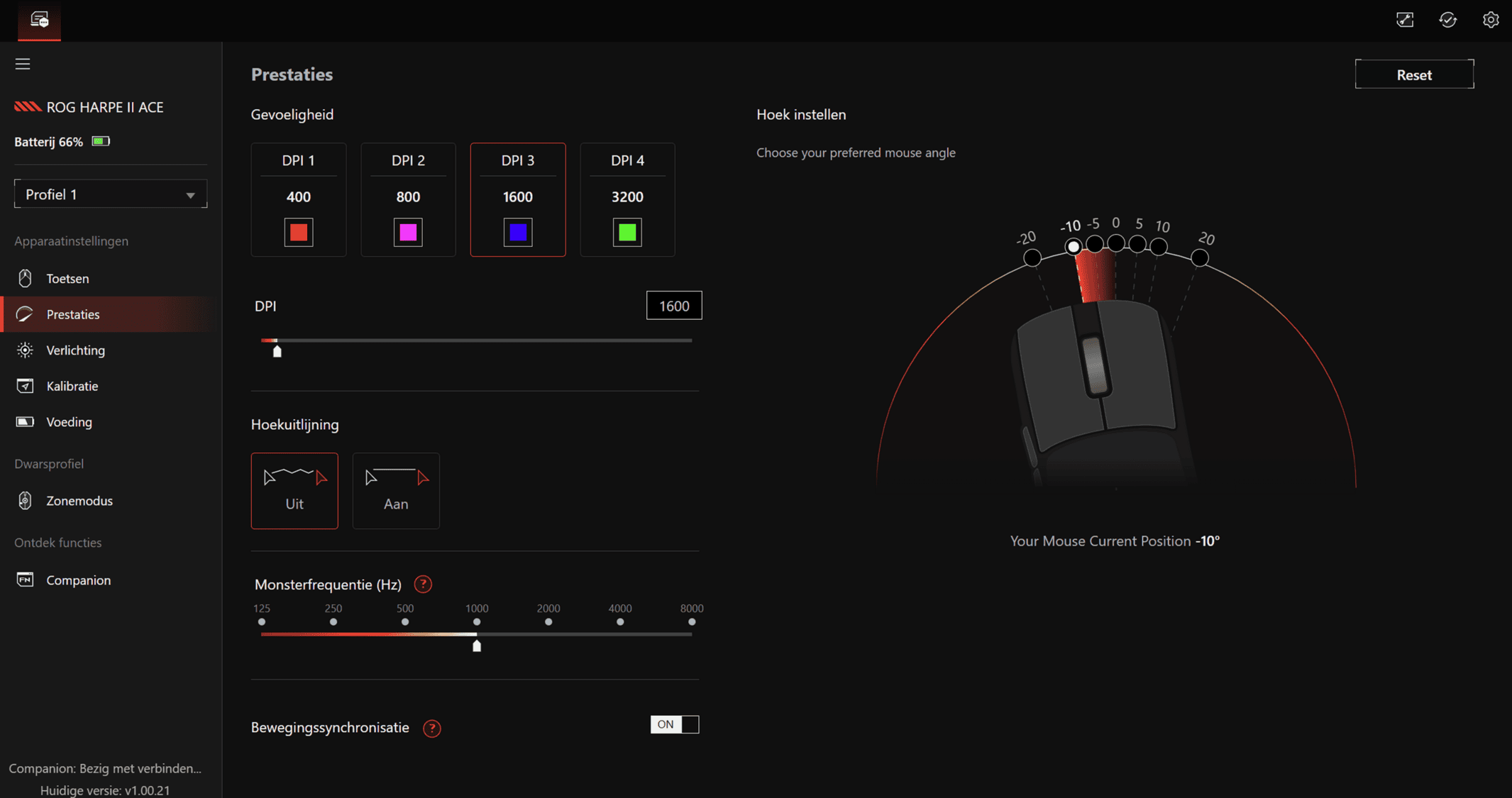This screenshot has width=1512, height=798.
Task: Collapse the sidebar with the hamburger menu icon
Action: (23, 64)
